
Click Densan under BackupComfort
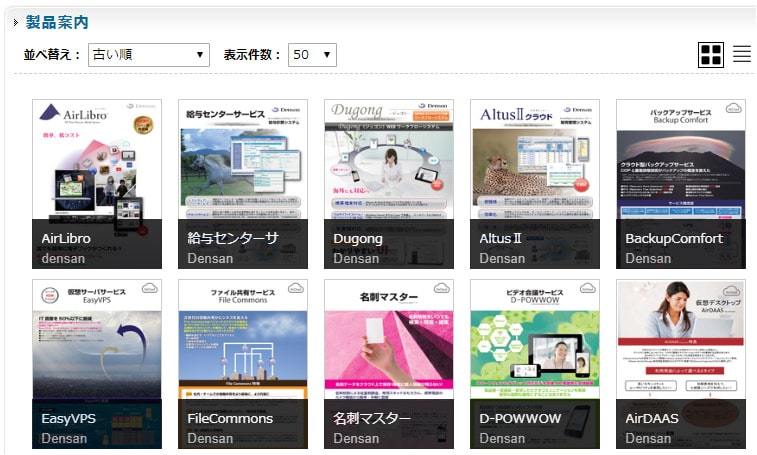point(648,258)
